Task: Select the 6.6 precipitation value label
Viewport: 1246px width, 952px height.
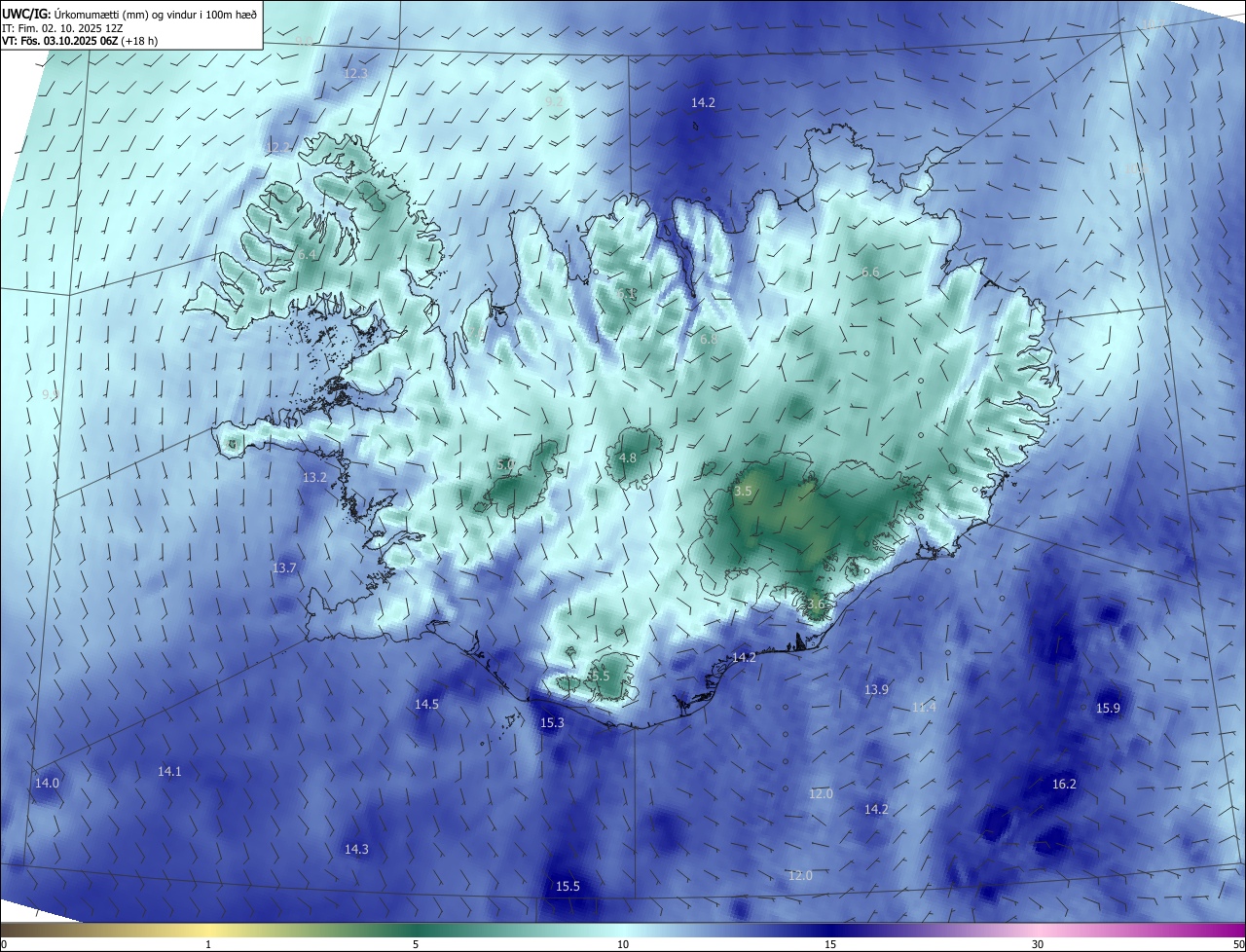Action: pos(870,273)
